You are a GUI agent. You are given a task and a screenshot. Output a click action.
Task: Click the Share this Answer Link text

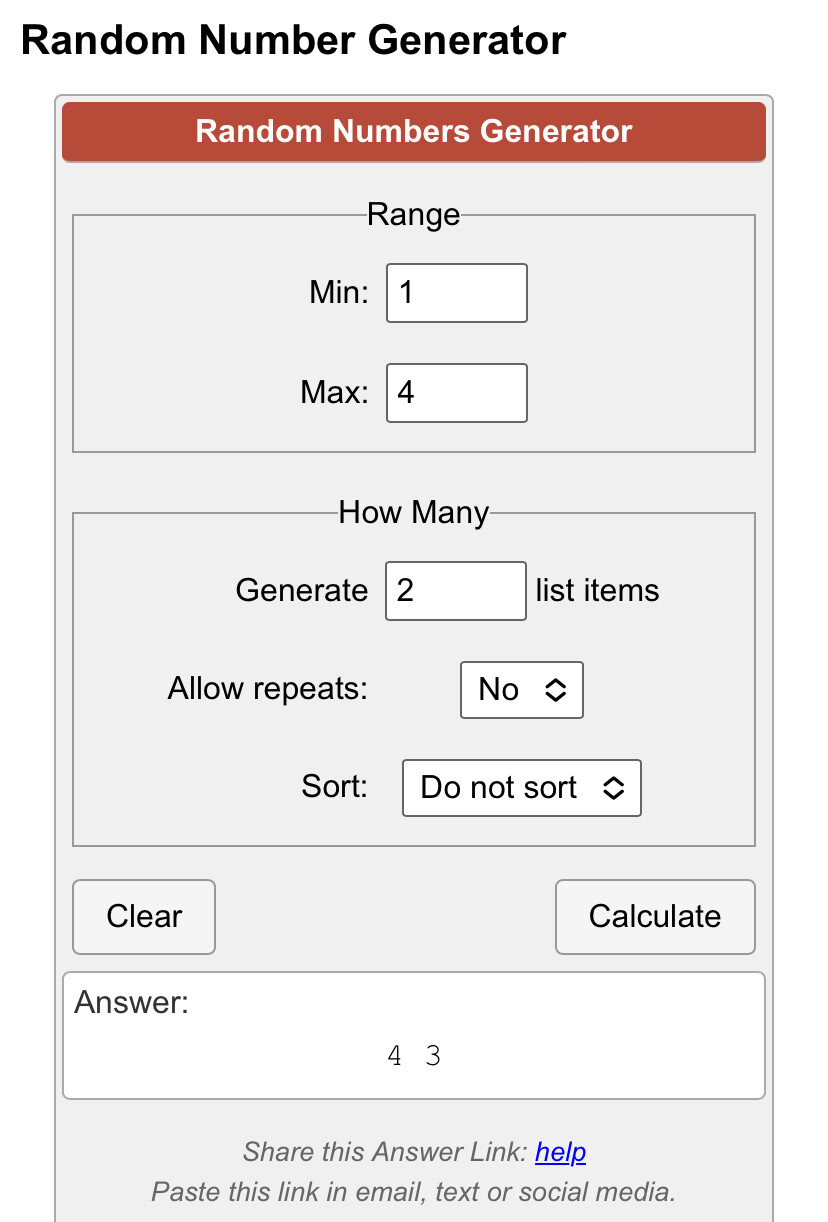[x=384, y=1153]
